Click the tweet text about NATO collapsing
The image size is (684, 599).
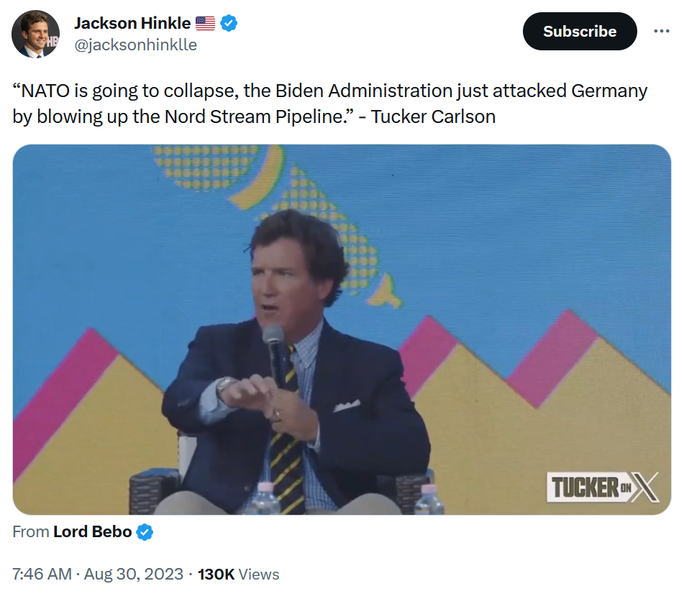click(x=330, y=104)
